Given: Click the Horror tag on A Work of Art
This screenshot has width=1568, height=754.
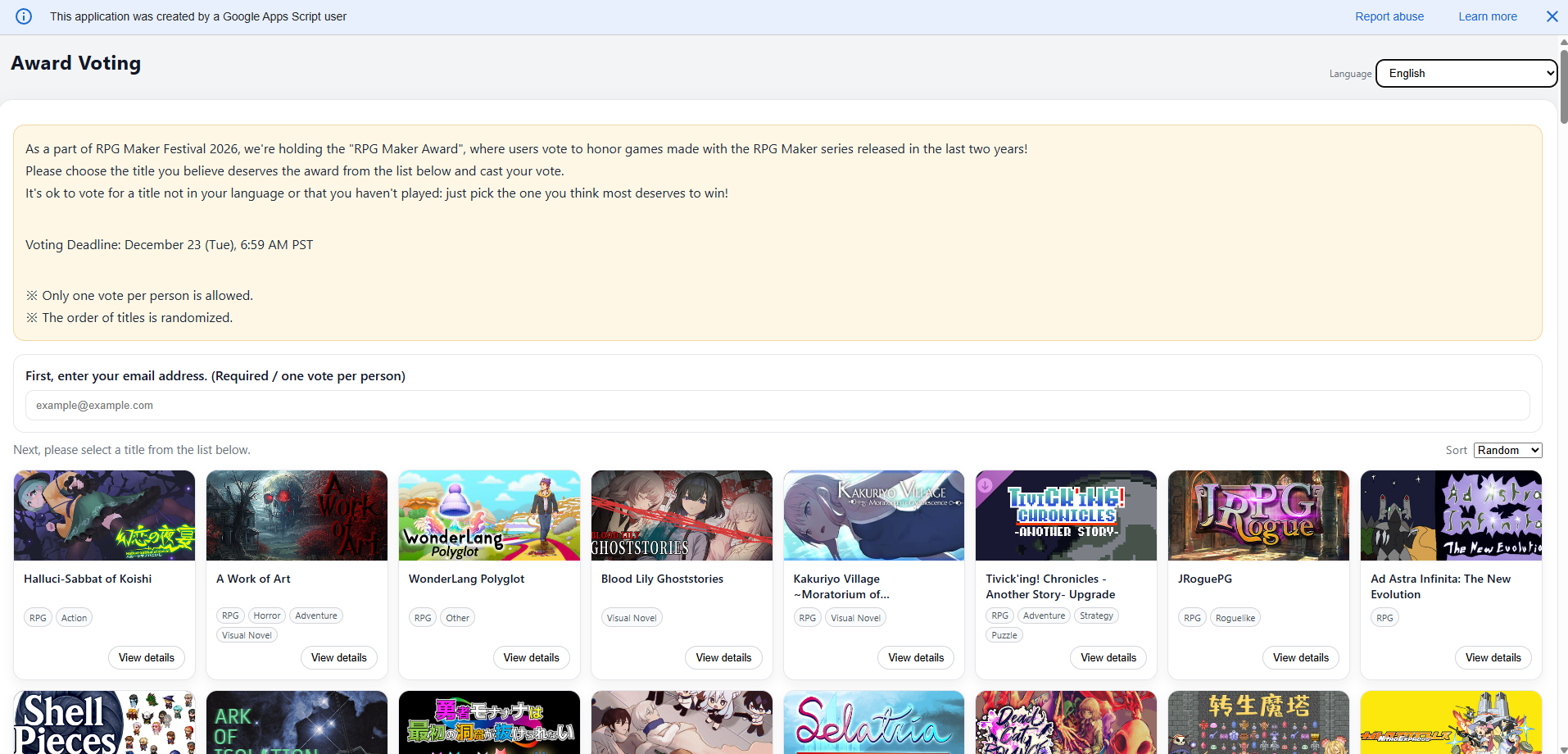Looking at the screenshot, I should 266,615.
